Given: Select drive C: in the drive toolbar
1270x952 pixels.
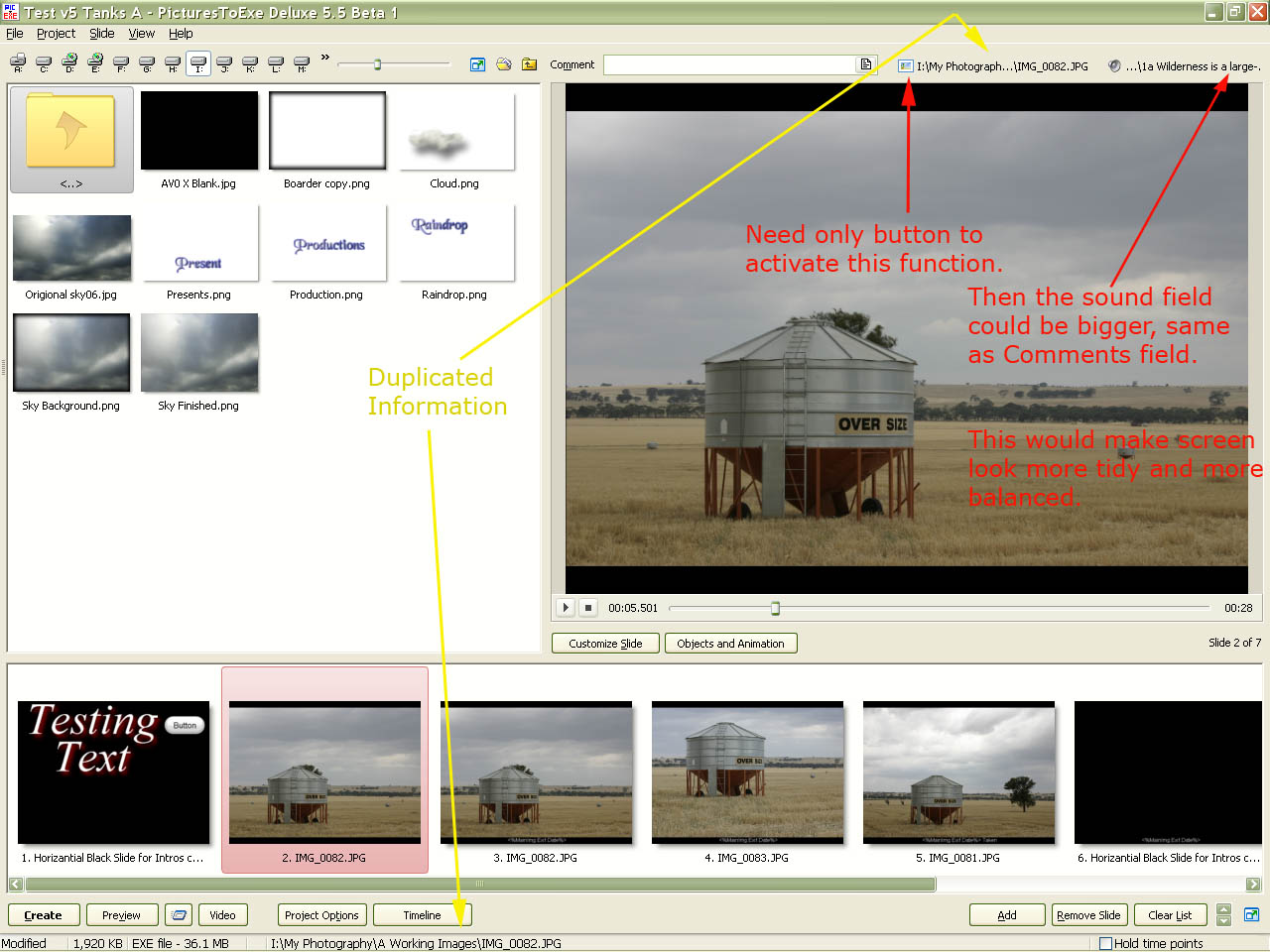Looking at the screenshot, I should click(x=44, y=63).
